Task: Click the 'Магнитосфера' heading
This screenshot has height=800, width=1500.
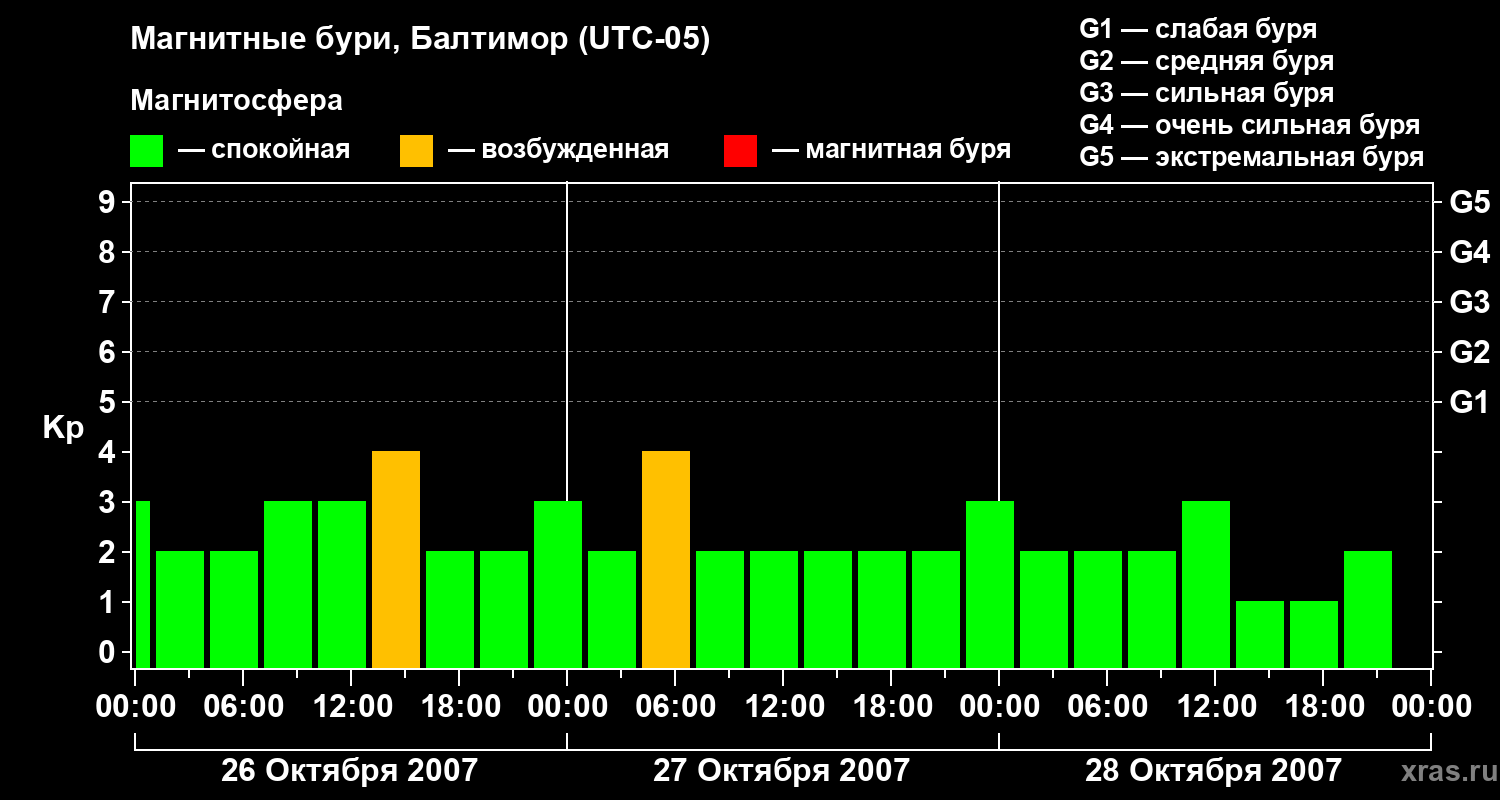Action: click(x=236, y=101)
